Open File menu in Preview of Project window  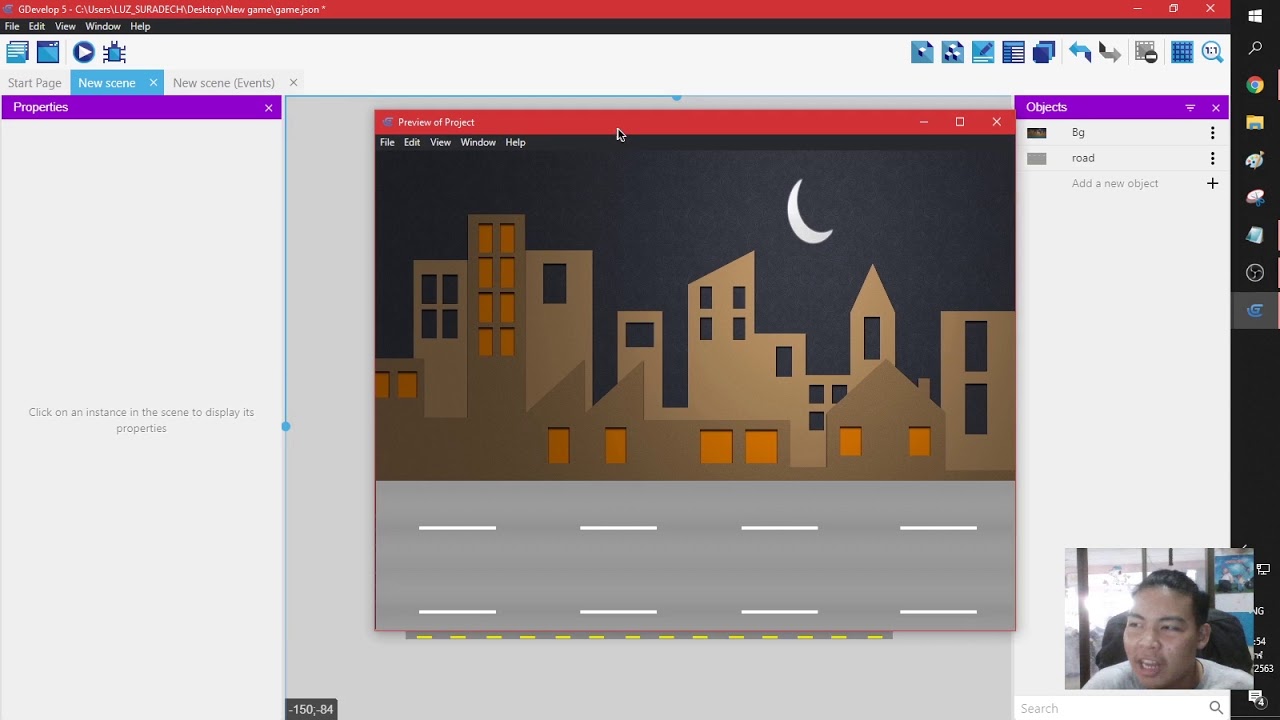point(387,142)
